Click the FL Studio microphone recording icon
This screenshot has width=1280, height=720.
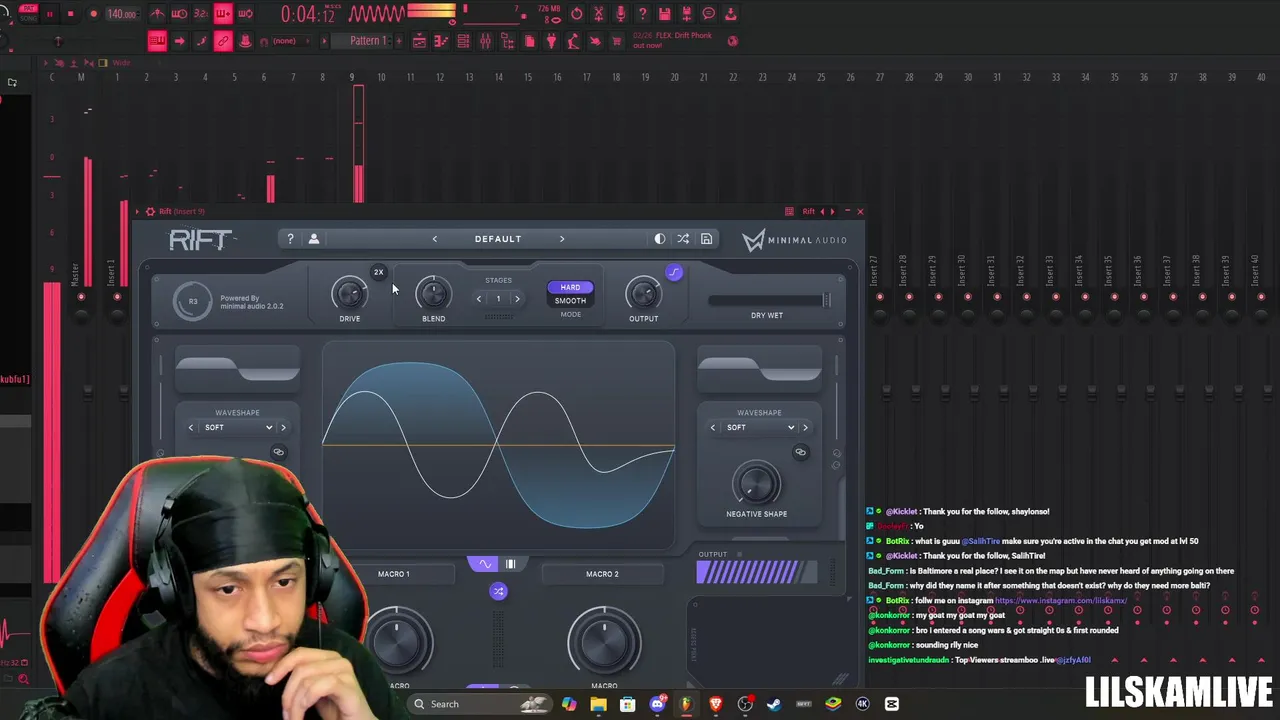tap(621, 14)
